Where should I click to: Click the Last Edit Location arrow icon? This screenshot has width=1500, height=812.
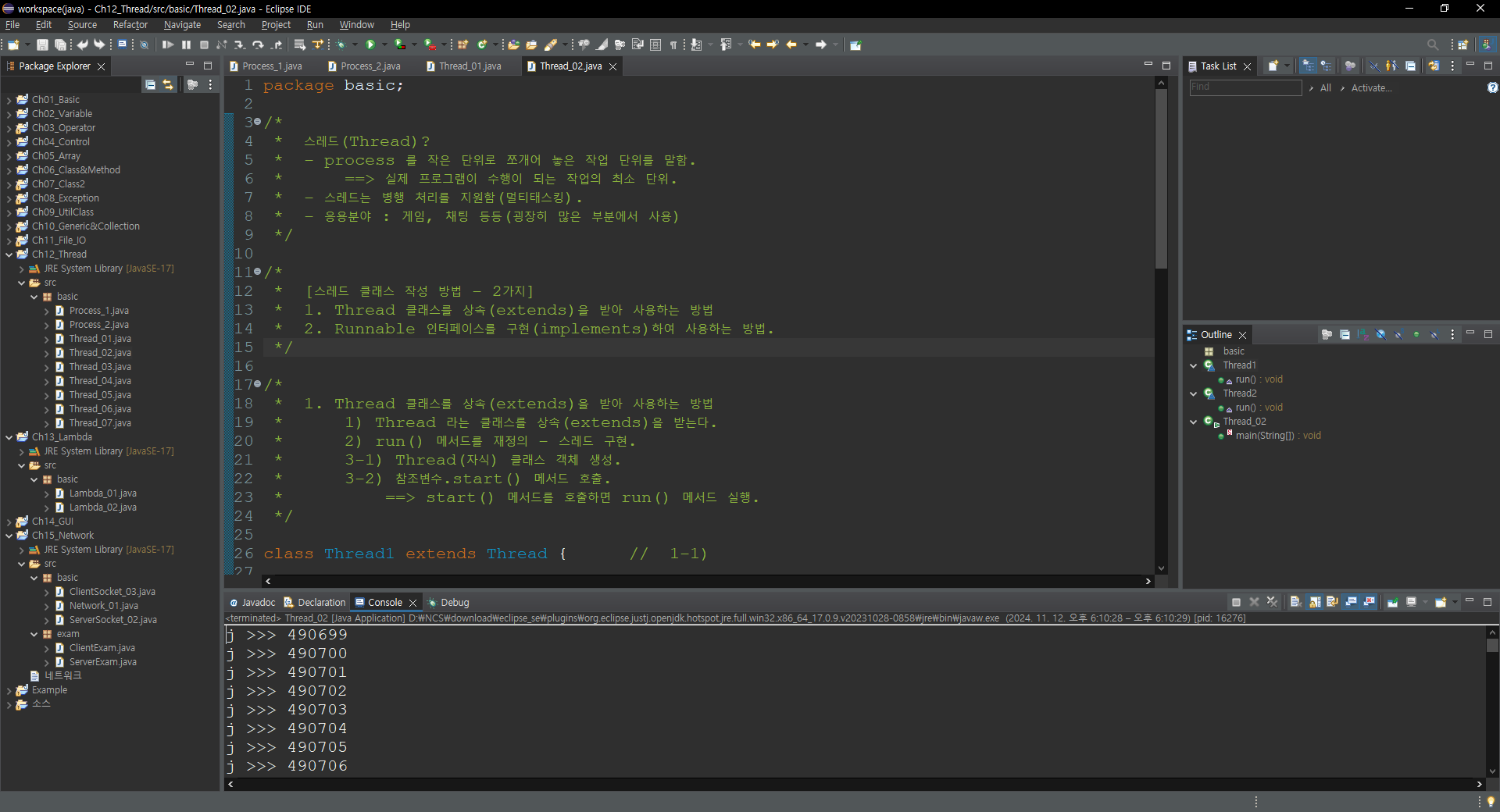(x=754, y=45)
